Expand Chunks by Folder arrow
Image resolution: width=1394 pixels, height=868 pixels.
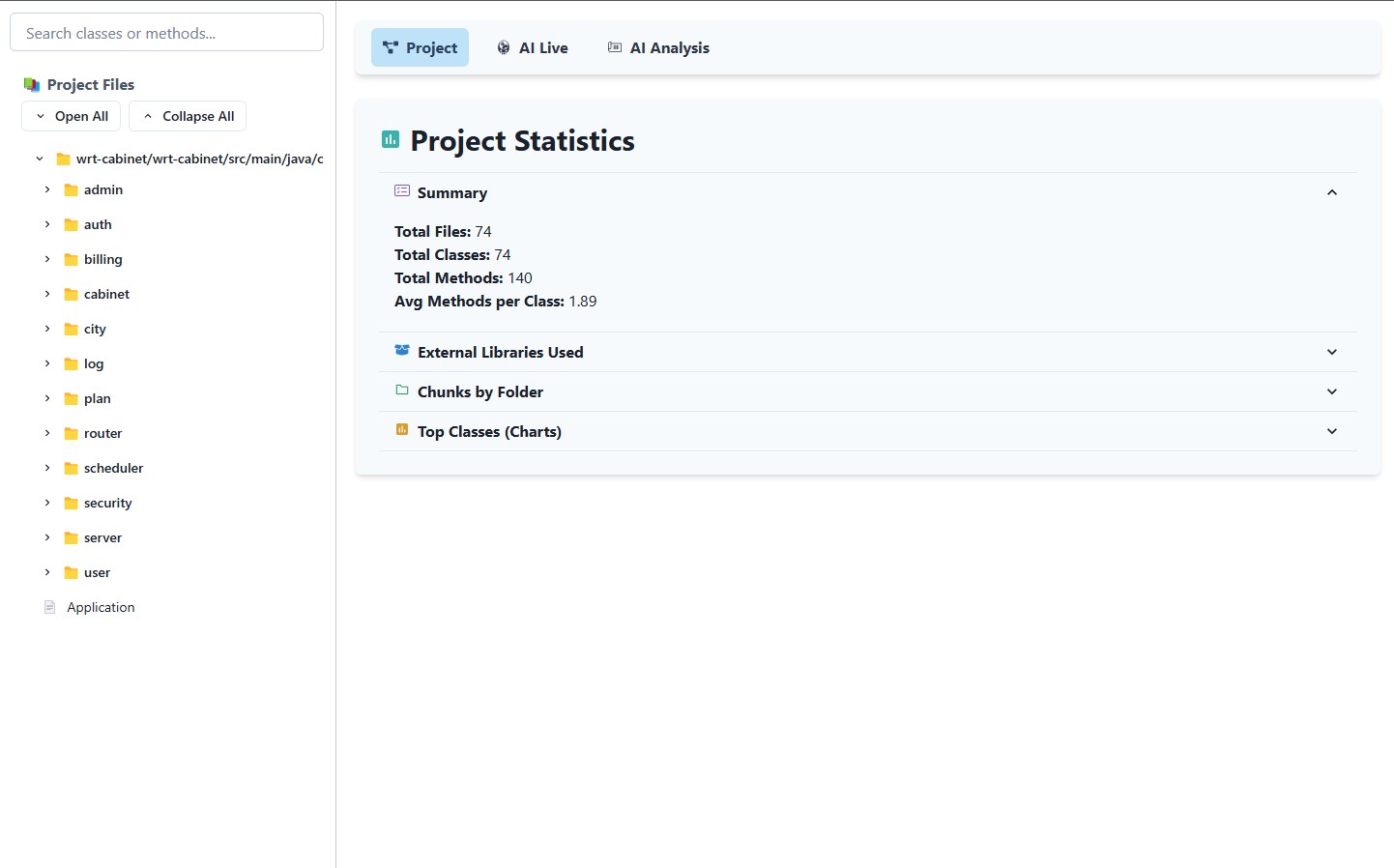click(x=1332, y=391)
